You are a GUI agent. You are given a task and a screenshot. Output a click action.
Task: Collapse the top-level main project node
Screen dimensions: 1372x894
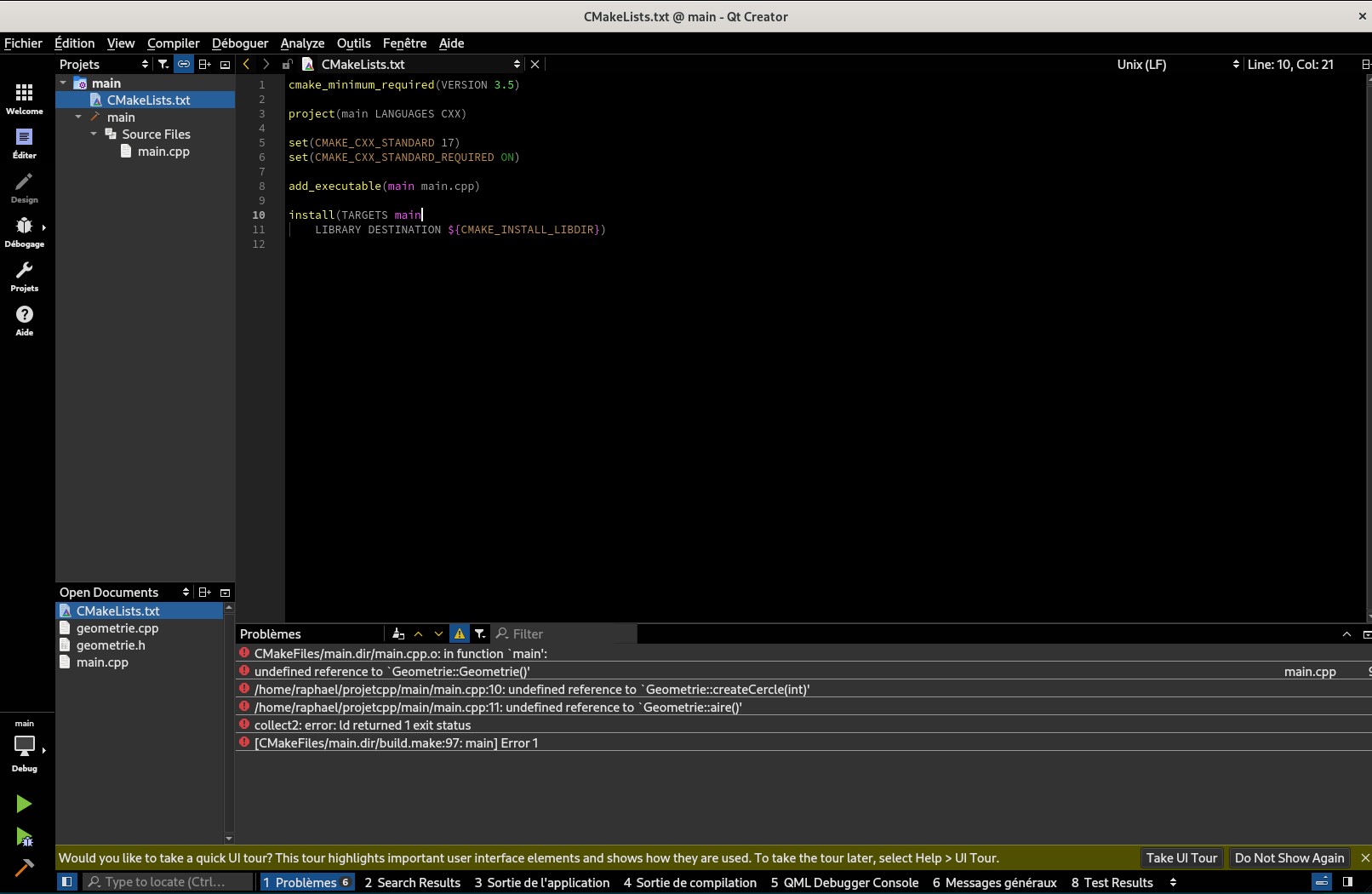click(63, 83)
